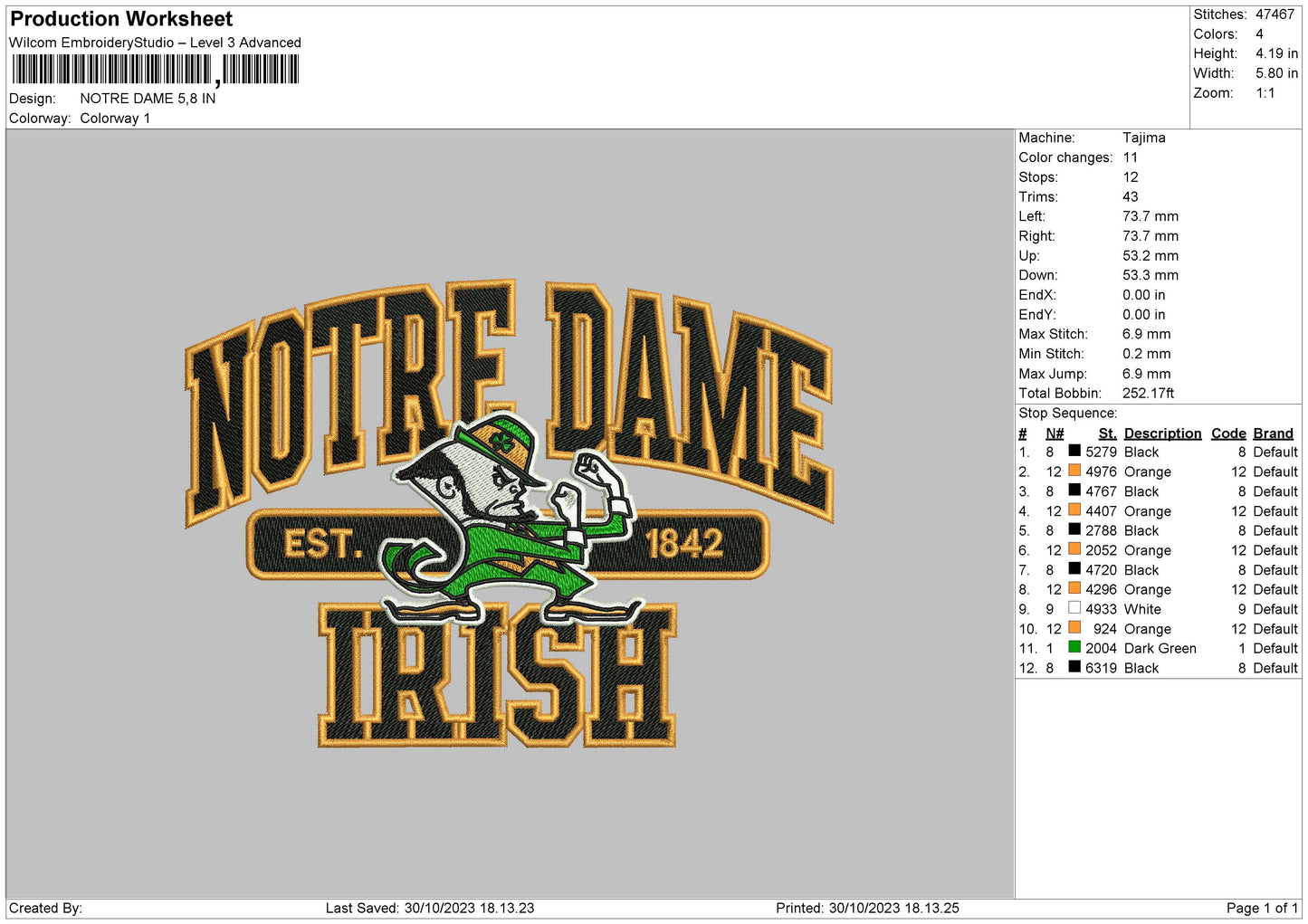Click the 'Last Saved: 30/10/2023 18.13.23' footer text
The width and height of the screenshot is (1308, 924).
coord(430,908)
